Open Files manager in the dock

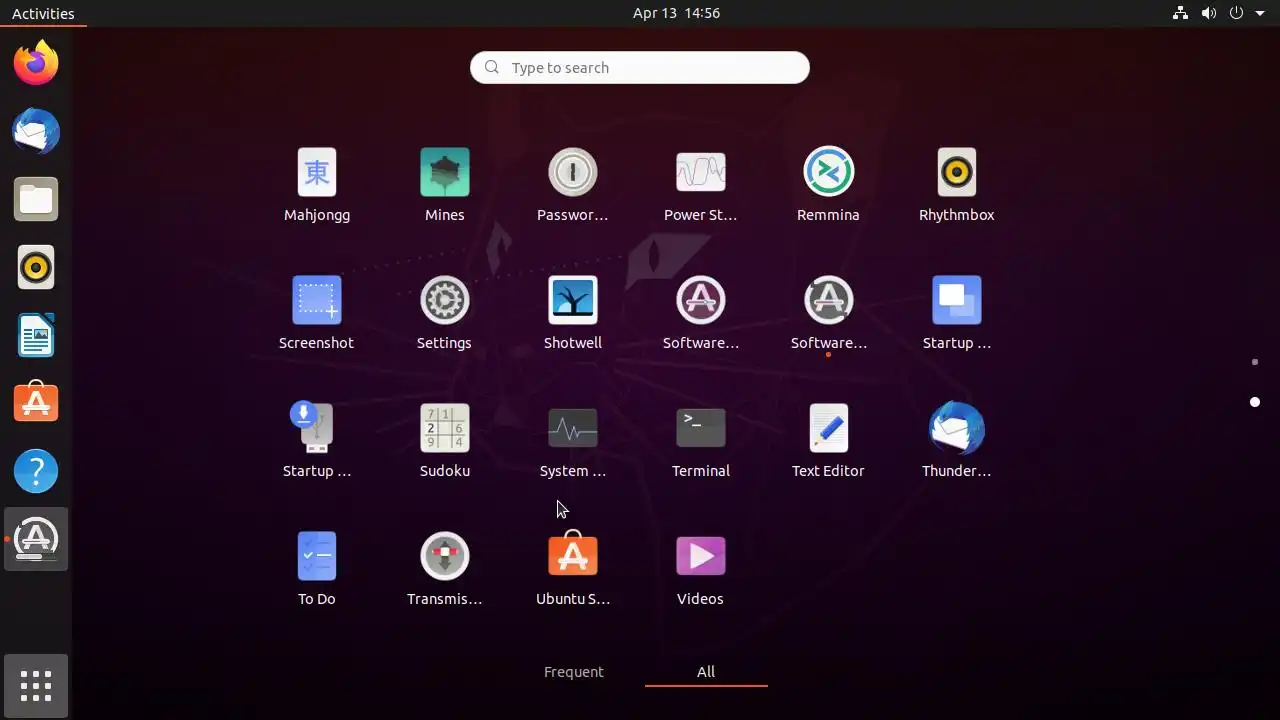[x=36, y=199]
